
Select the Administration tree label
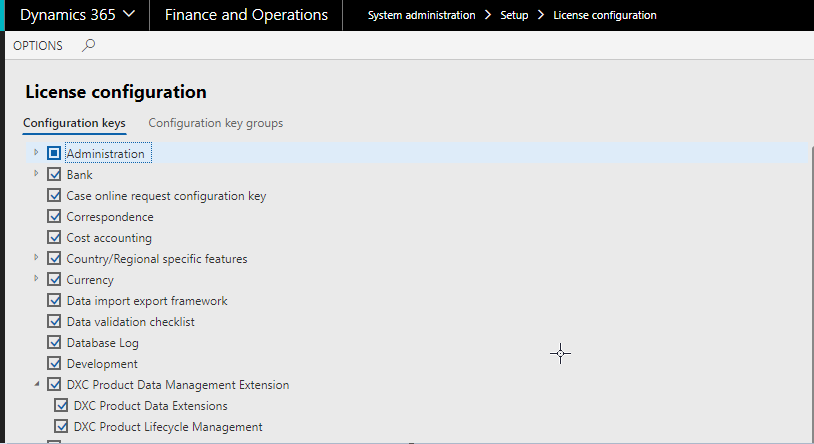tap(105, 154)
